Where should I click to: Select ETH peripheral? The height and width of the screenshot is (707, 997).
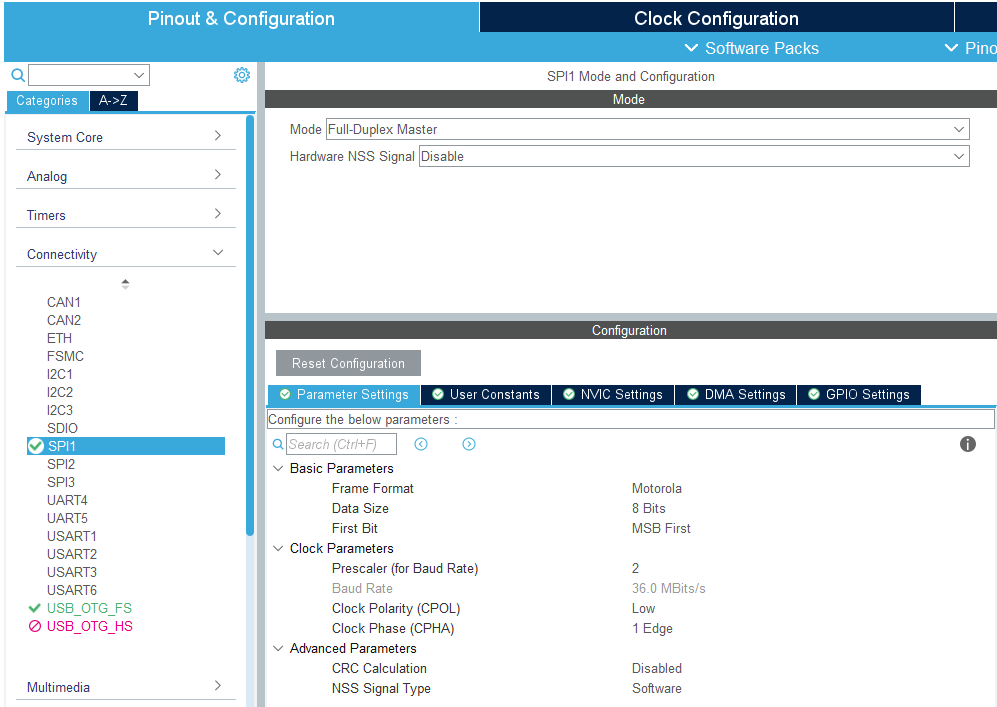(59, 338)
